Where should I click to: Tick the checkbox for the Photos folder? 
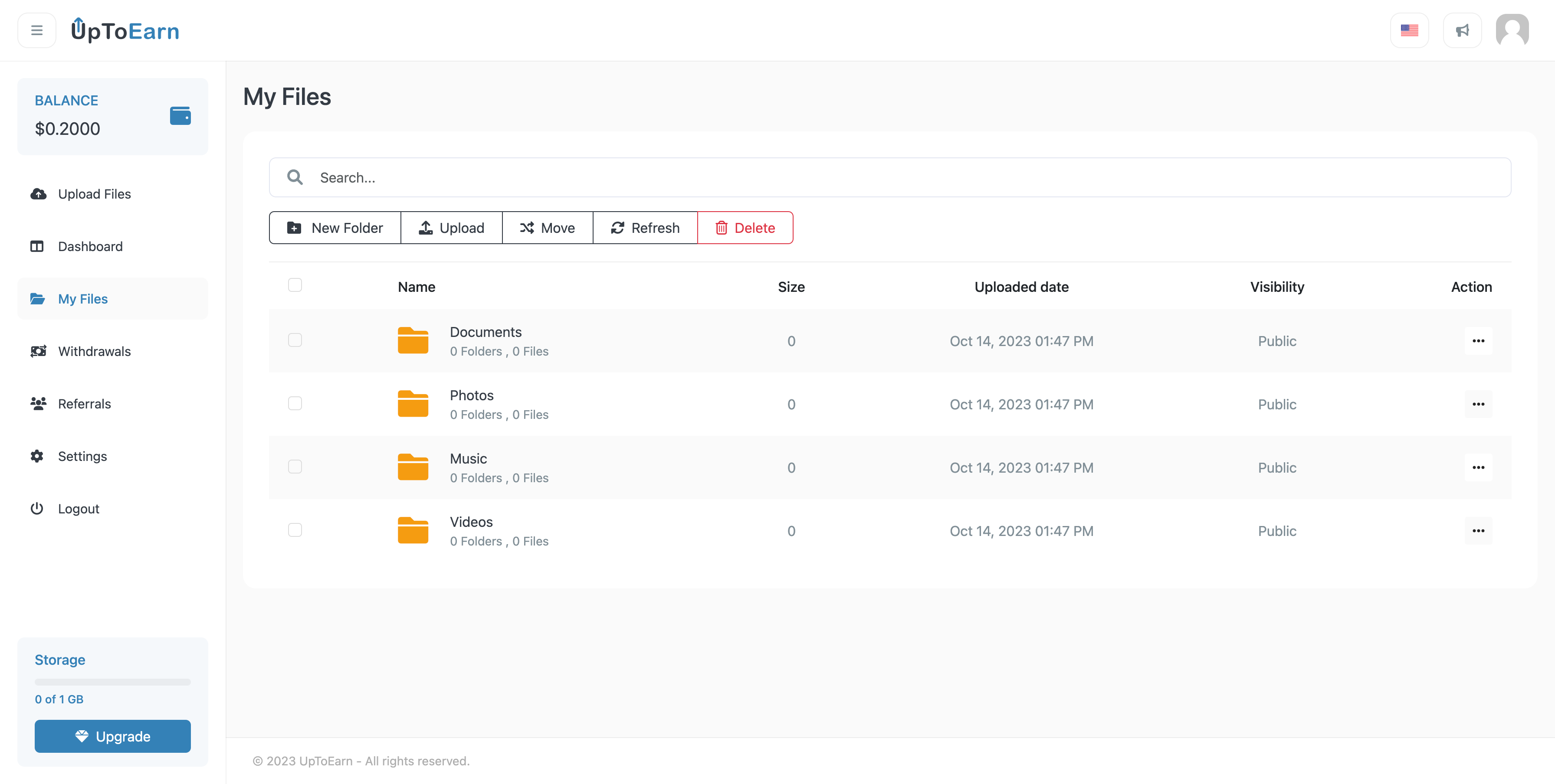coord(295,403)
